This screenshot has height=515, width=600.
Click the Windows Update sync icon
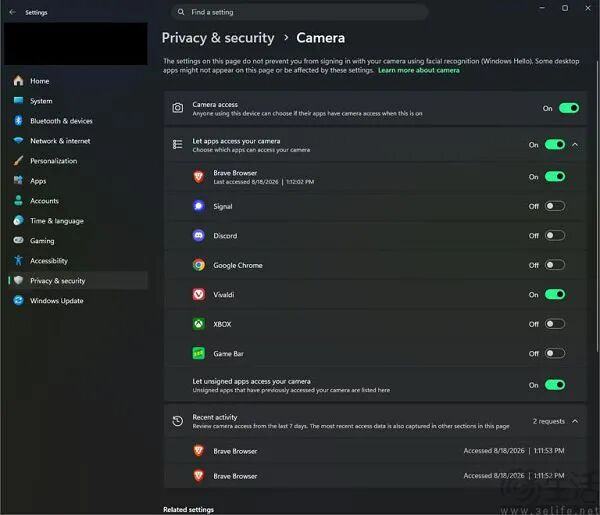[x=18, y=300]
